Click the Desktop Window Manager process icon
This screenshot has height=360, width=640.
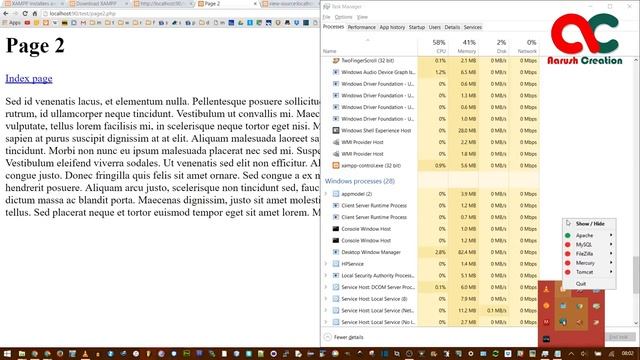tap(336, 252)
